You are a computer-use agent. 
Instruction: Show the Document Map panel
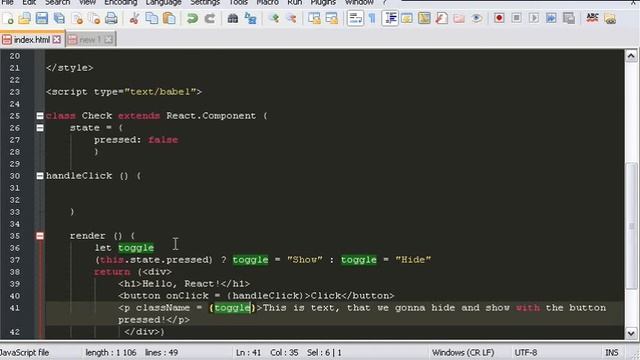[x=424, y=18]
